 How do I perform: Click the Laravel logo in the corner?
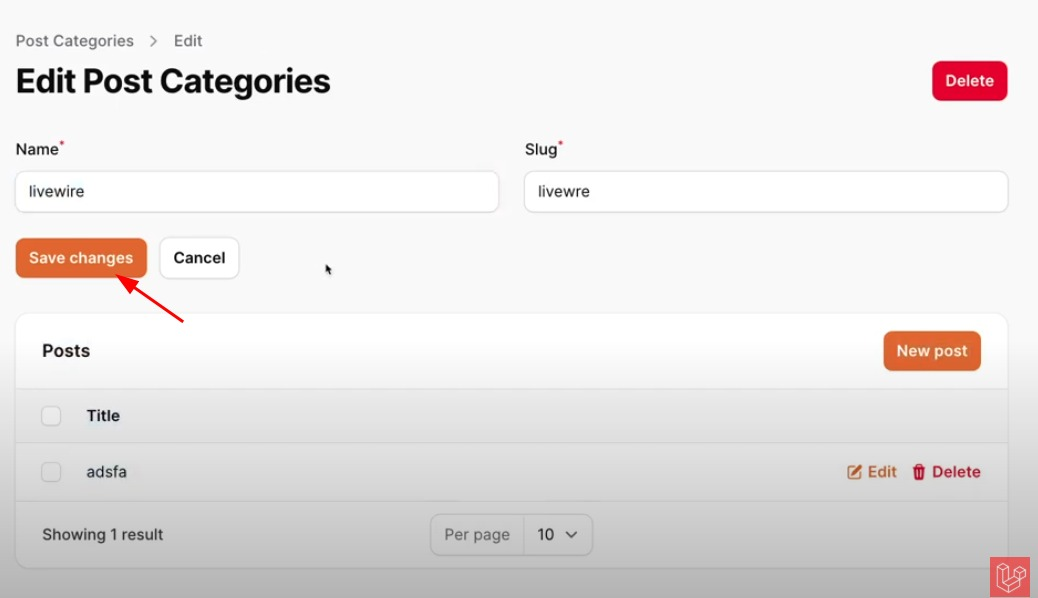[1009, 576]
